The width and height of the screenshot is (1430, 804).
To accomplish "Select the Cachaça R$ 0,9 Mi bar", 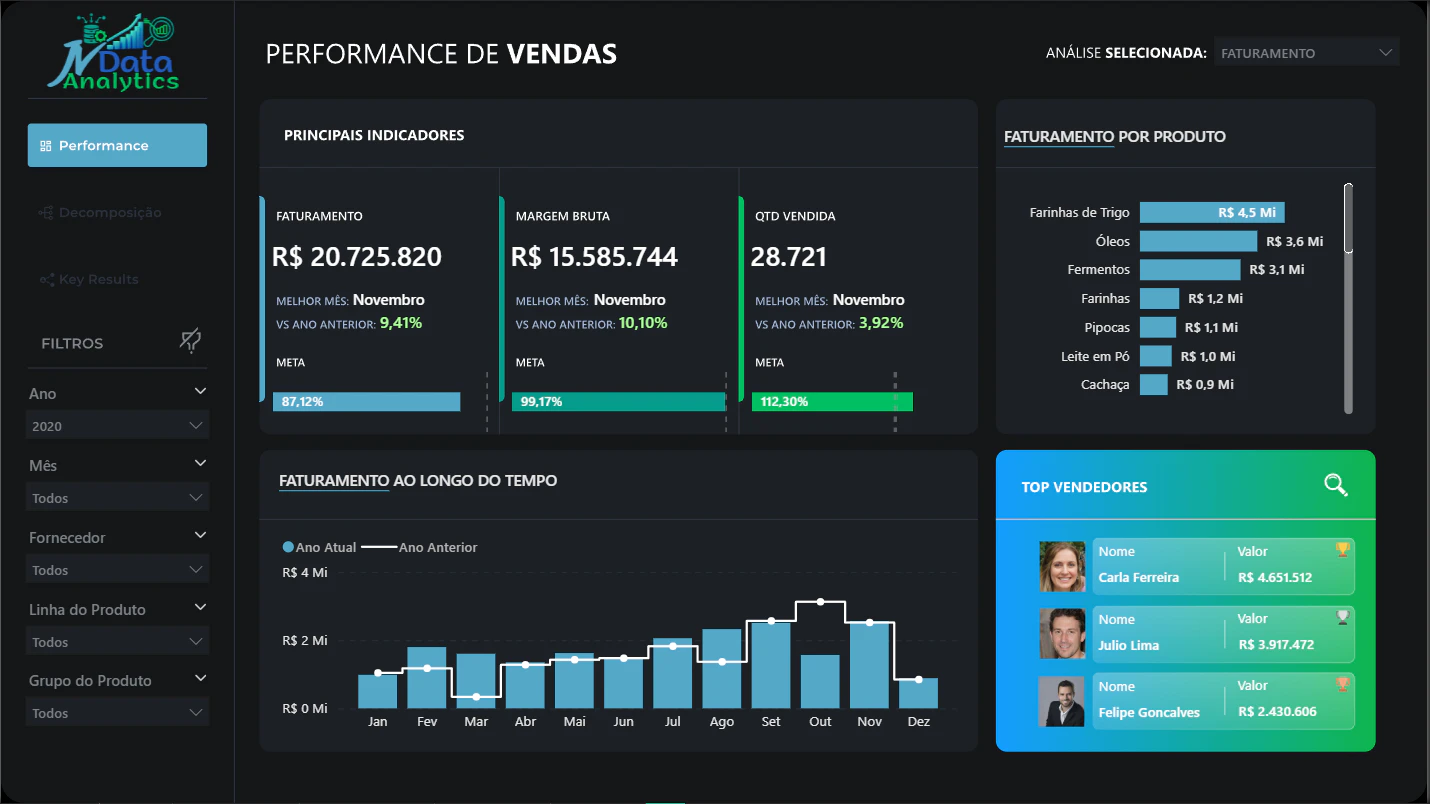I will point(1154,384).
